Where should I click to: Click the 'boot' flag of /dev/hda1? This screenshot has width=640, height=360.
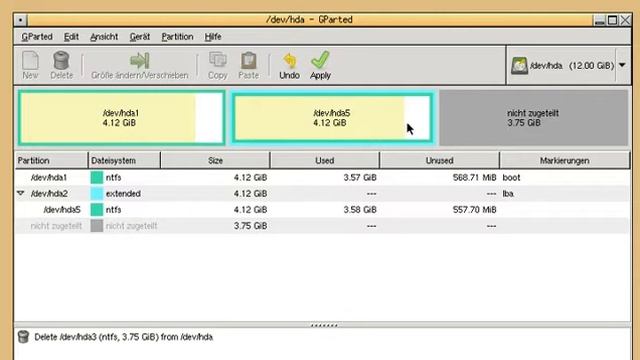click(x=511, y=178)
